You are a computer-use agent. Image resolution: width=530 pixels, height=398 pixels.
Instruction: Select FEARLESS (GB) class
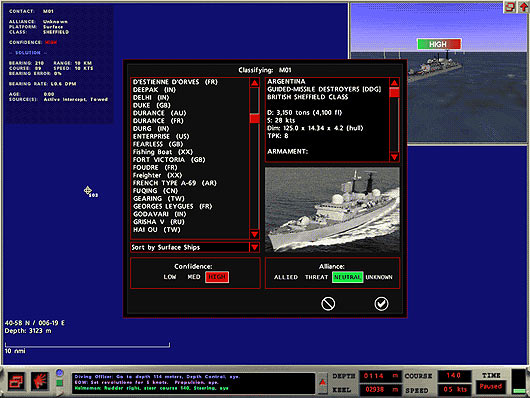tap(158, 144)
